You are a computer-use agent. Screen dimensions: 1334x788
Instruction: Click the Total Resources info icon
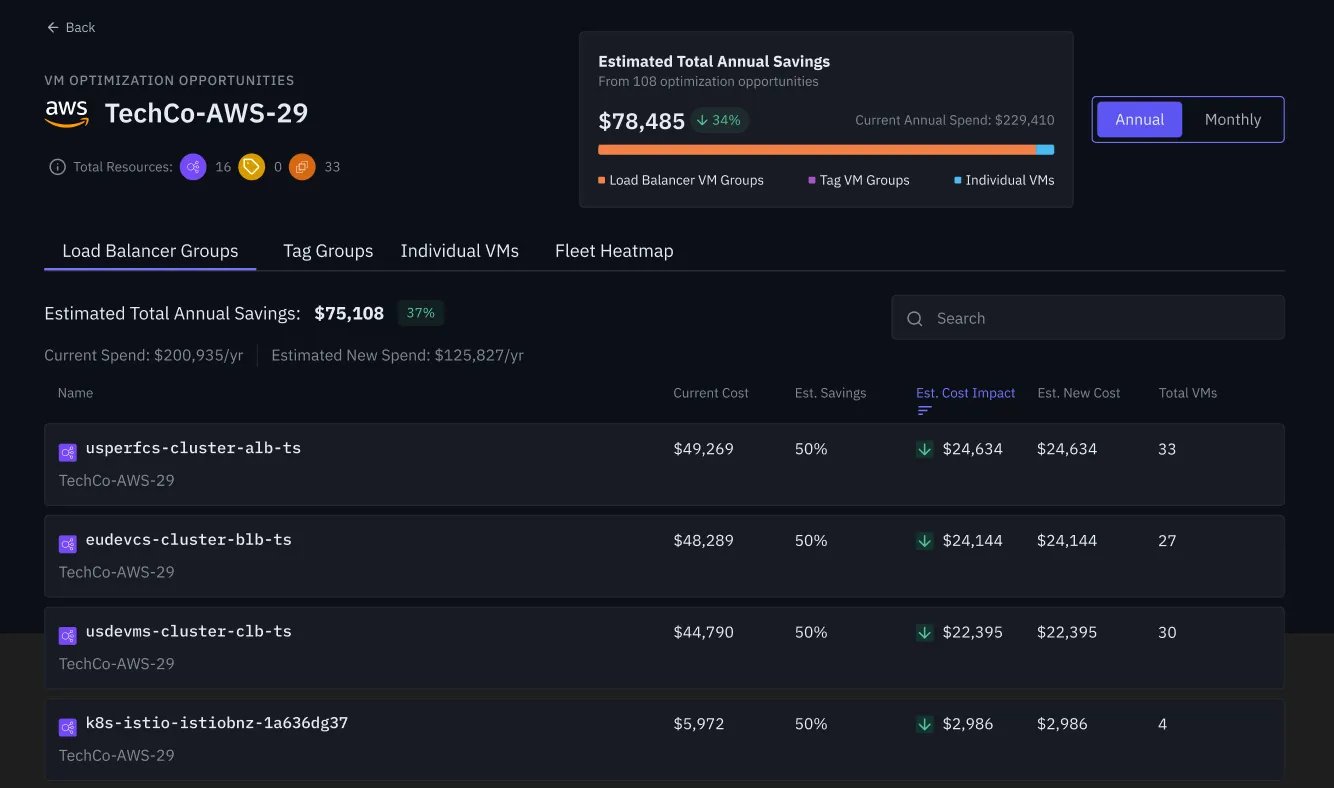57,167
